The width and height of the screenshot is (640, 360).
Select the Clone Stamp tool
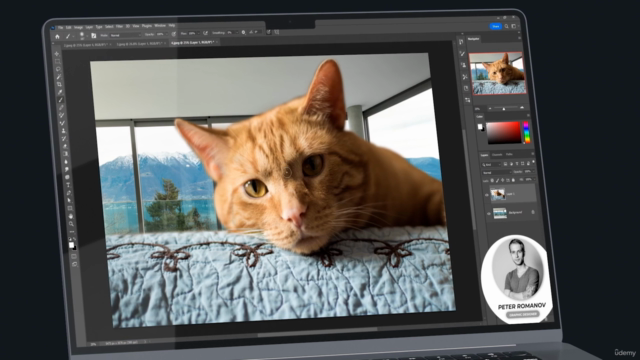pyautogui.click(x=63, y=131)
